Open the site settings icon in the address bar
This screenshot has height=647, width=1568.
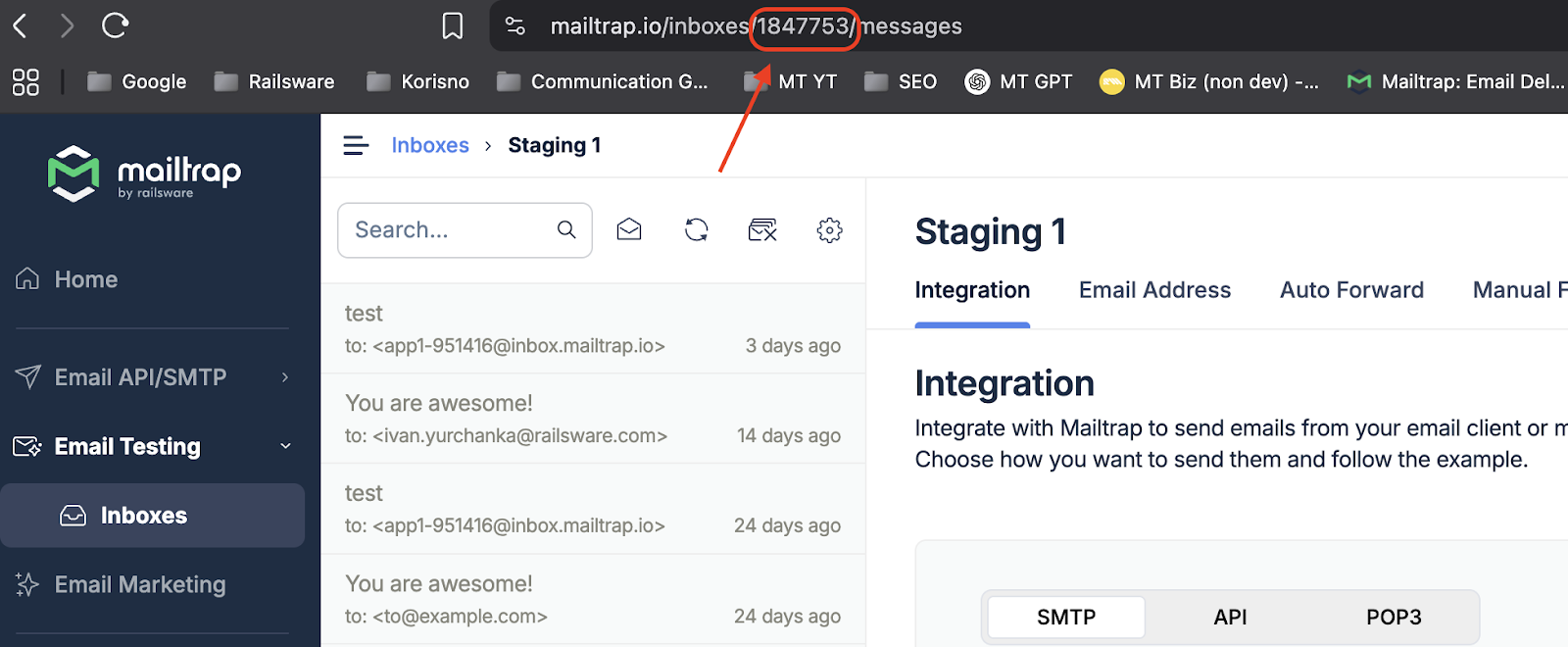pos(515,26)
